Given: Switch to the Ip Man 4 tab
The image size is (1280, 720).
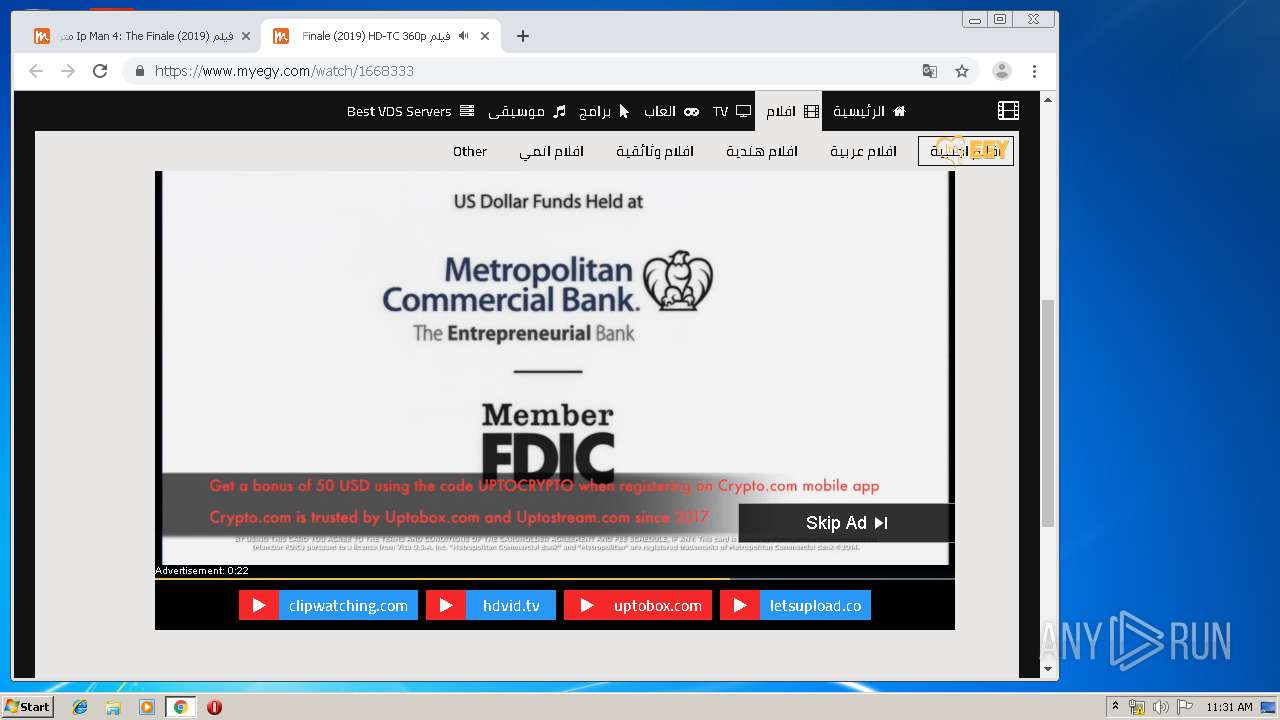Looking at the screenshot, I should click(x=140, y=36).
